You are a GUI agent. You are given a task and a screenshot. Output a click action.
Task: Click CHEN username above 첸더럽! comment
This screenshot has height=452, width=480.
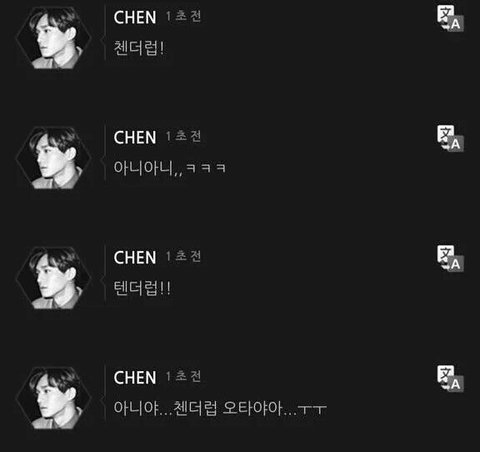coord(135,17)
